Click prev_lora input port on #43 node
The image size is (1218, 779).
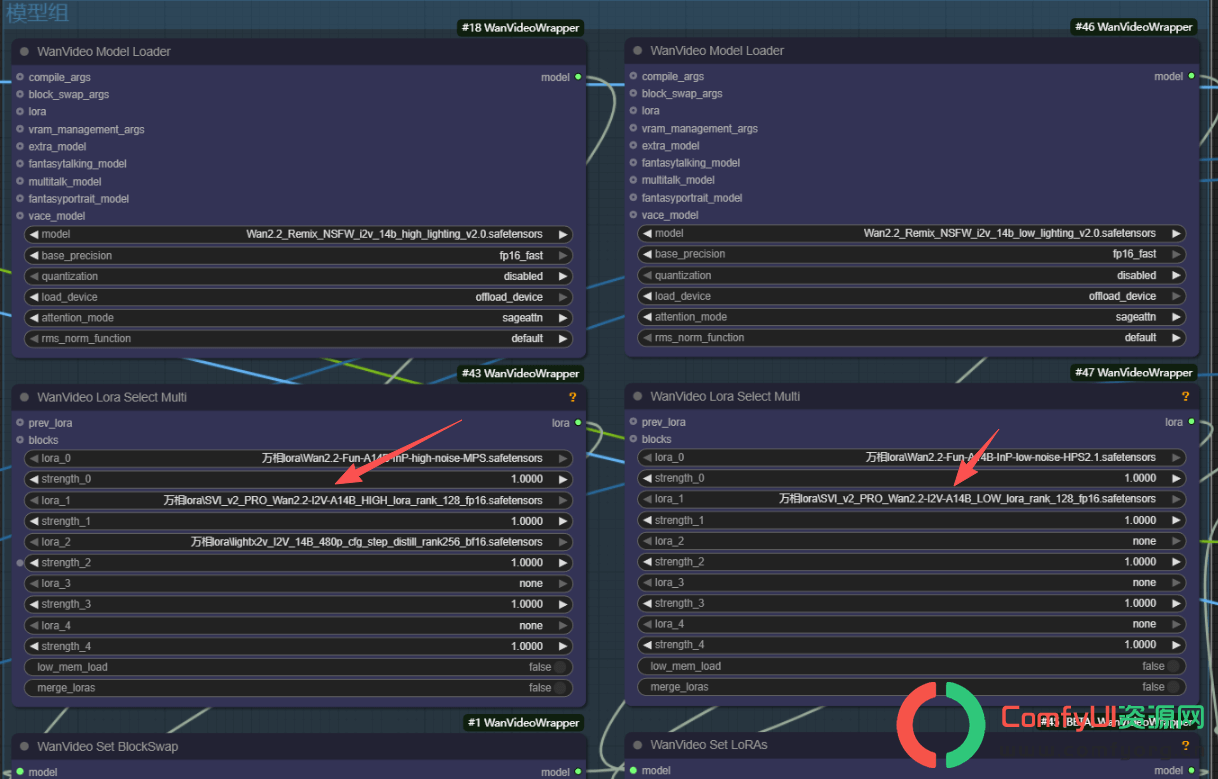coord(20,423)
